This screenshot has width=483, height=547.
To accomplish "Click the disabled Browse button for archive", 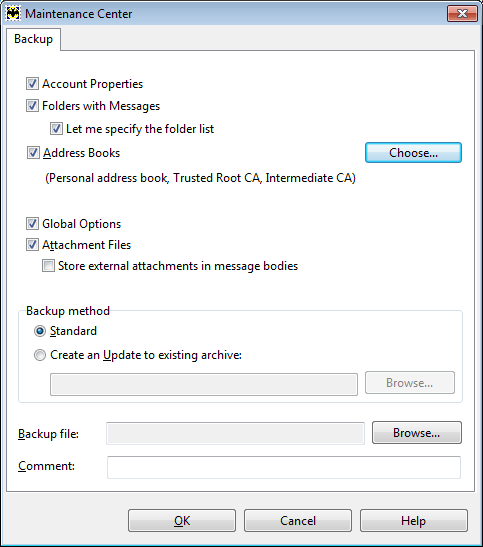I will (410, 383).
